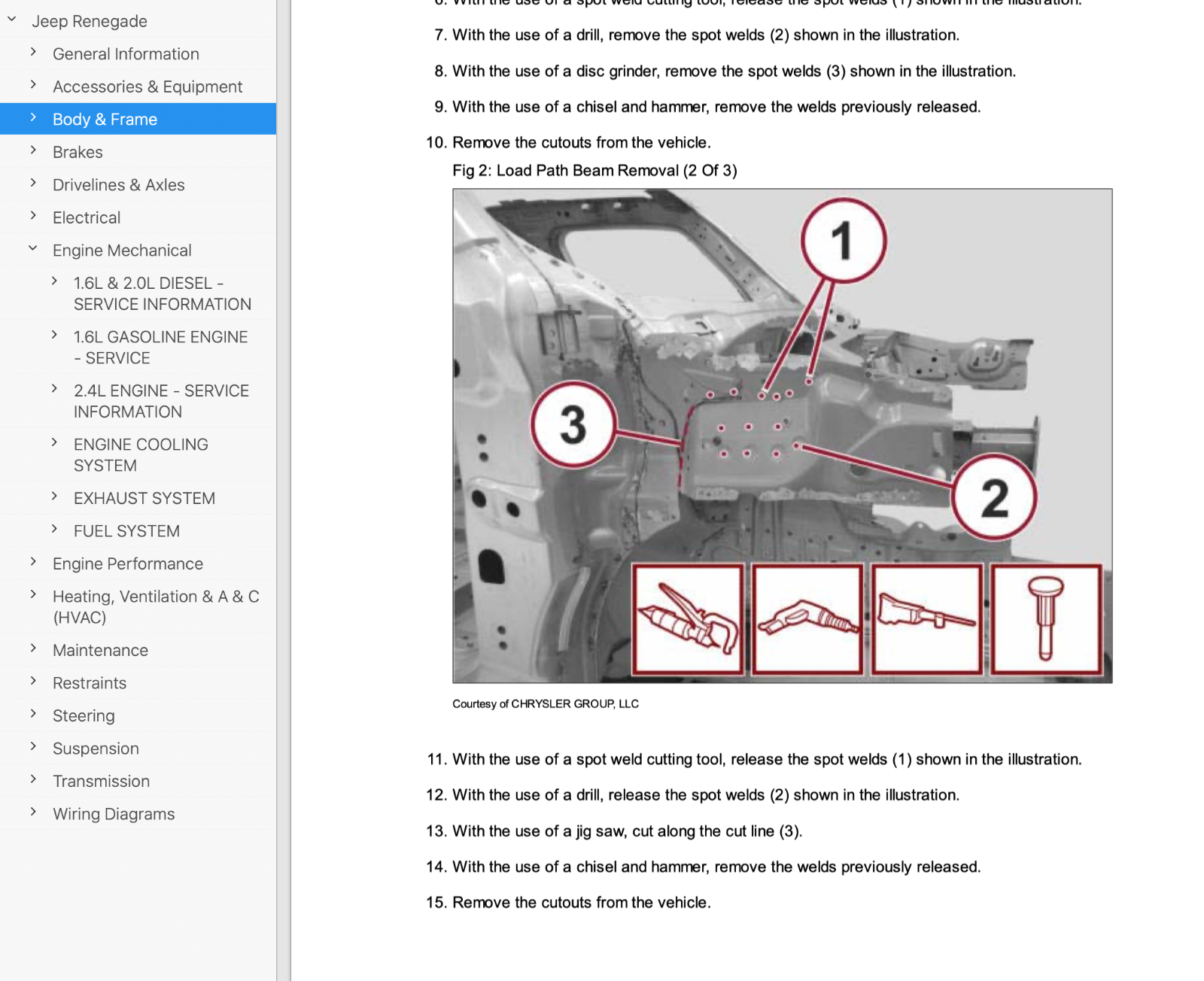This screenshot has width=1204, height=981.
Task: Go to Transmission section
Action: click(x=101, y=781)
